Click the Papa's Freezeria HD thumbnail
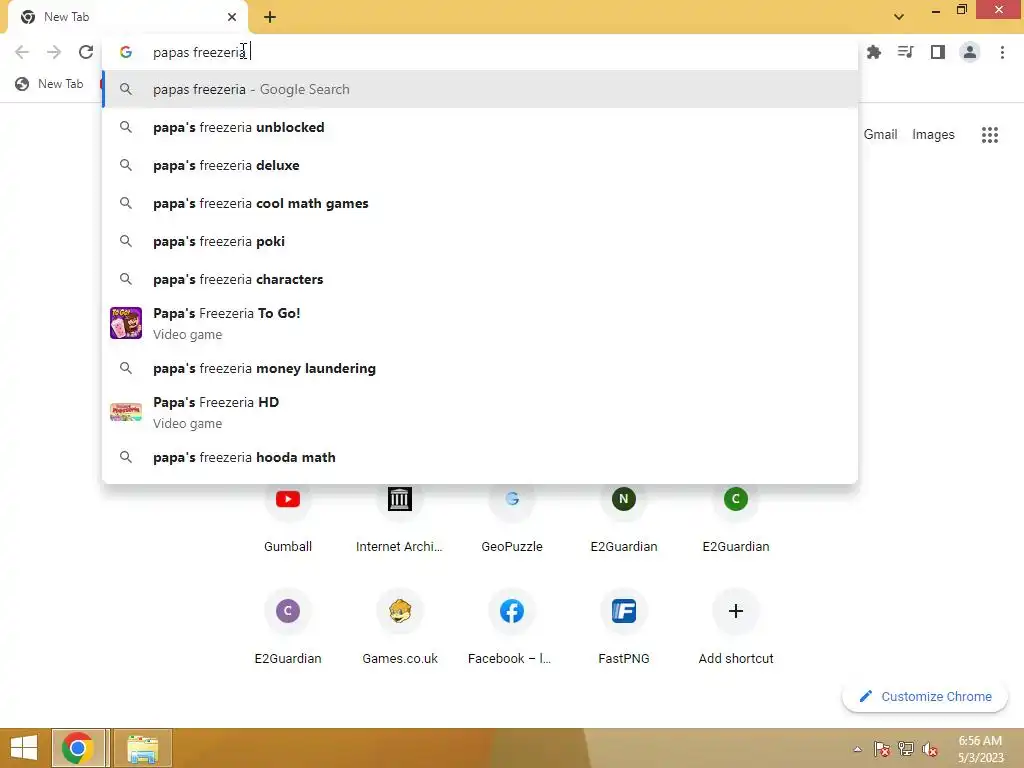The image size is (1024, 768). [x=126, y=412]
